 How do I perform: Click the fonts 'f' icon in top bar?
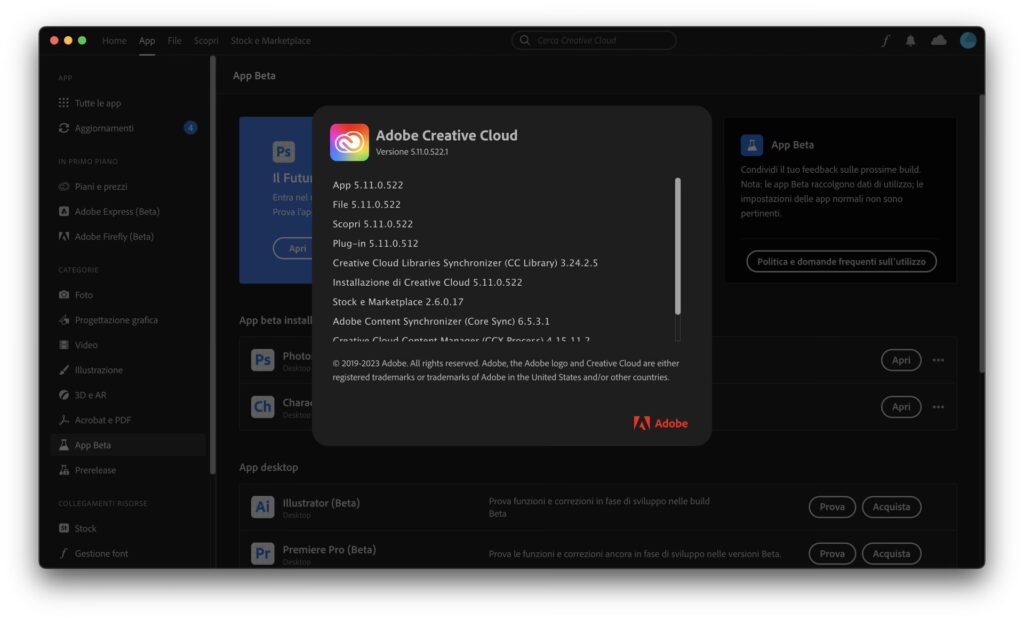coord(885,41)
